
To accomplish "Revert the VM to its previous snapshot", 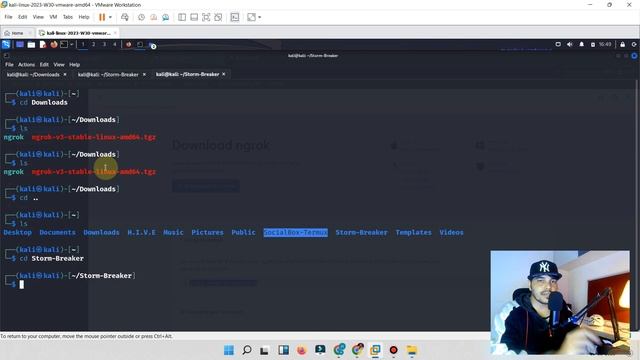I will [153, 17].
